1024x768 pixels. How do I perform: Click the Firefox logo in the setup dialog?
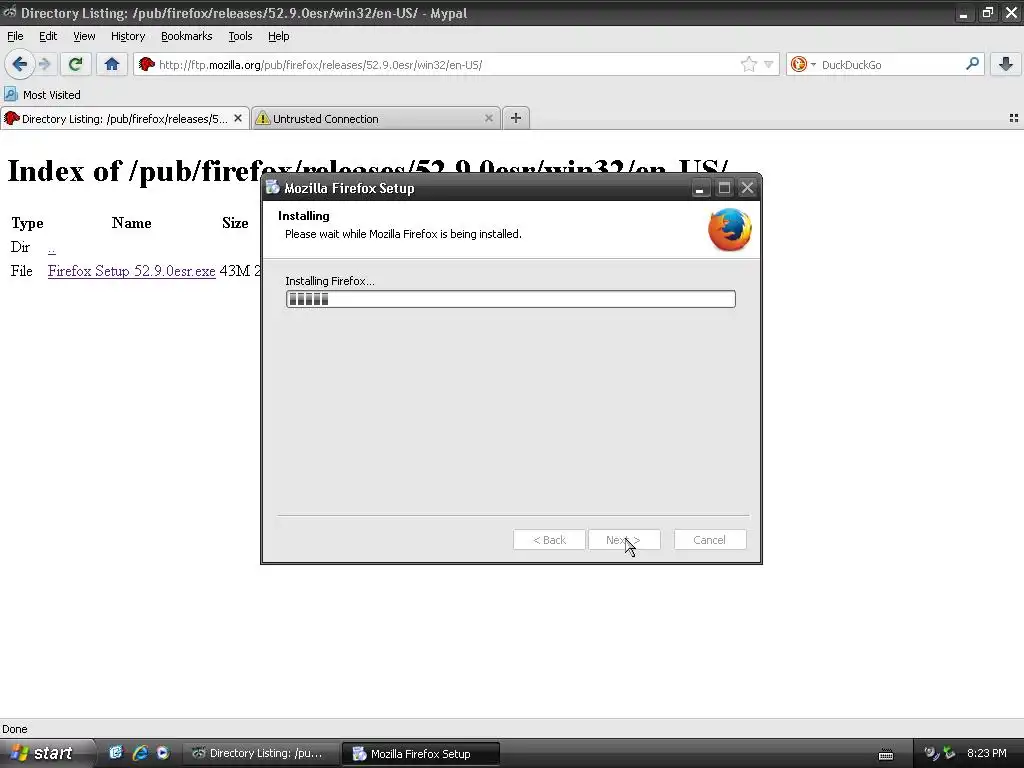tap(729, 229)
